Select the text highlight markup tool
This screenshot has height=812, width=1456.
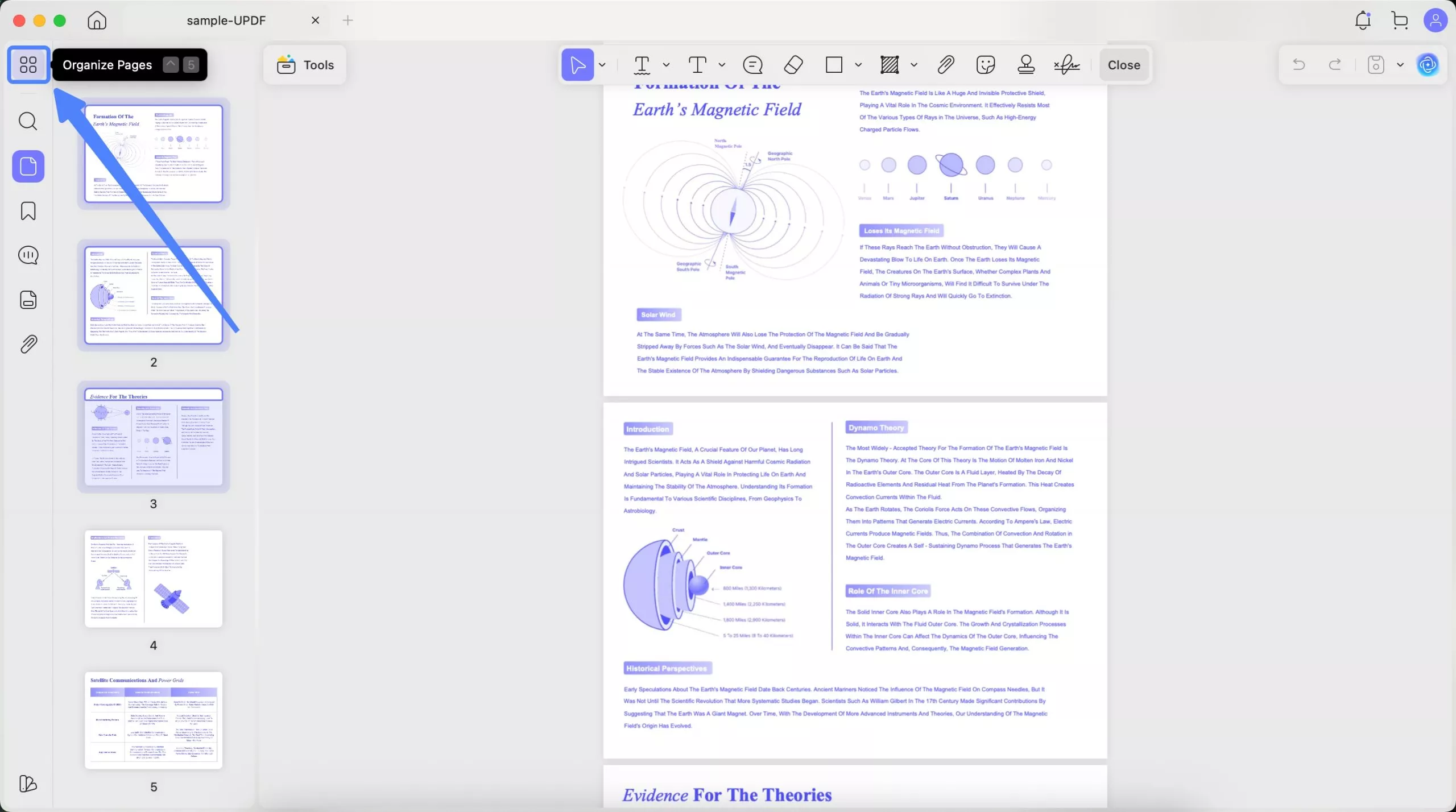(642, 65)
